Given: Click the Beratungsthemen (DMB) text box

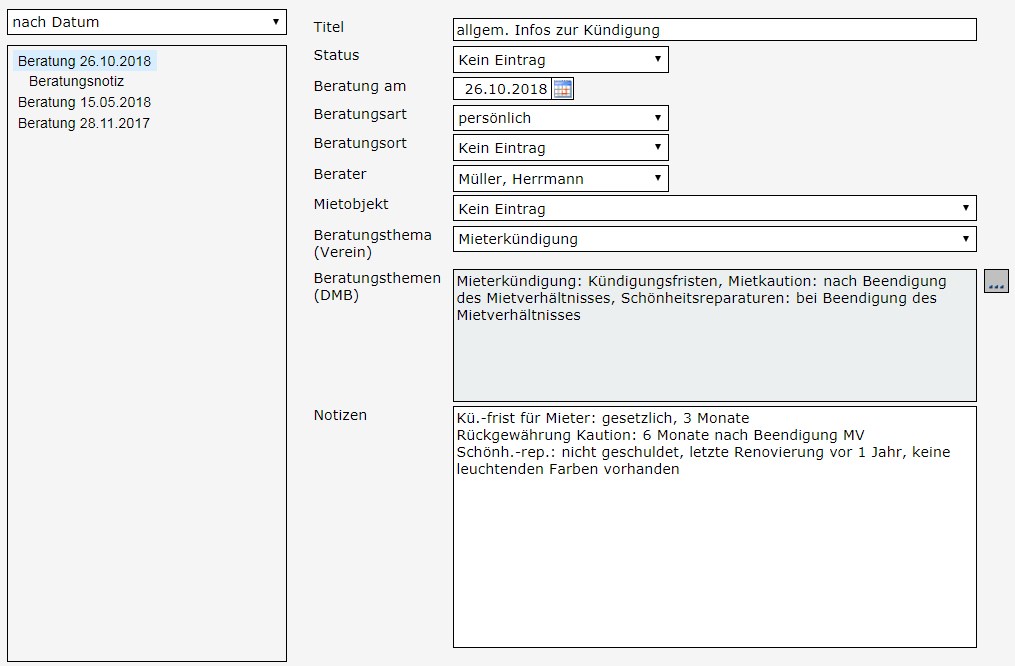Looking at the screenshot, I should pos(715,335).
